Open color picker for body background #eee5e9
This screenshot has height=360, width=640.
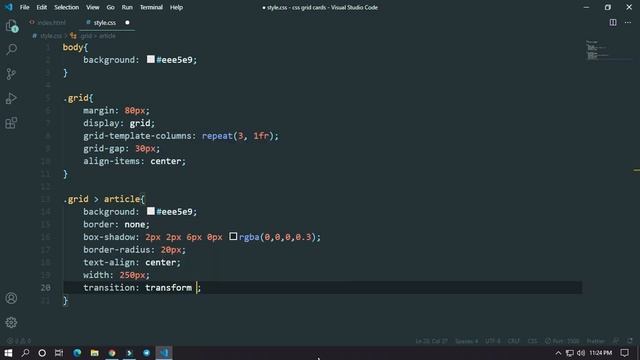point(151,59)
